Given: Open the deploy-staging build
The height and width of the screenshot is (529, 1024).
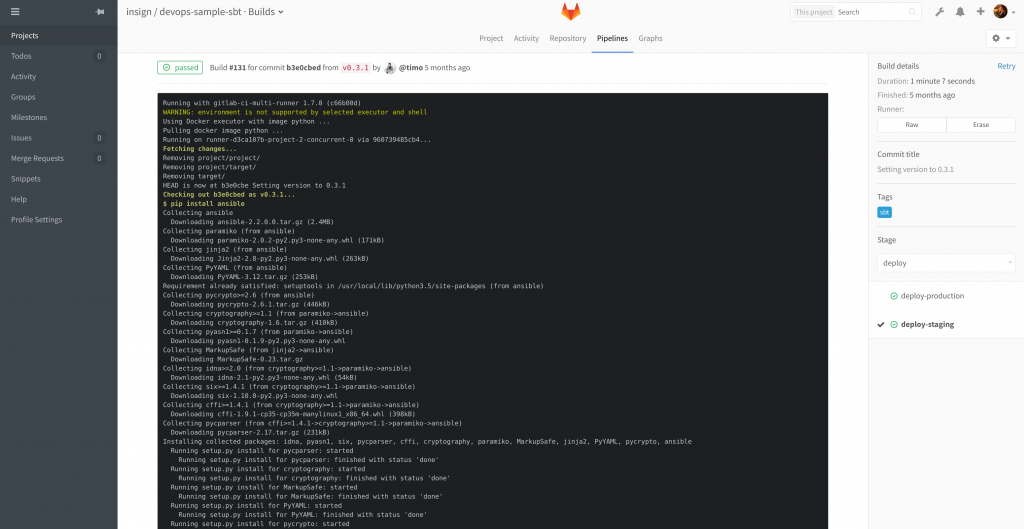Looking at the screenshot, I should 927,325.
